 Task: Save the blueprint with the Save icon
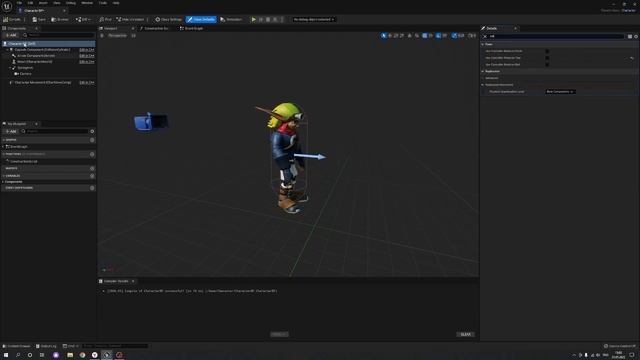(39, 19)
